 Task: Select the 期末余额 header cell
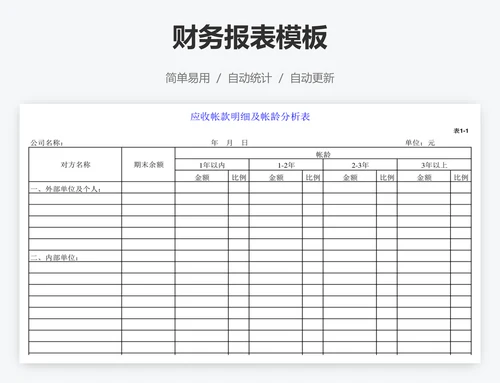pos(149,165)
